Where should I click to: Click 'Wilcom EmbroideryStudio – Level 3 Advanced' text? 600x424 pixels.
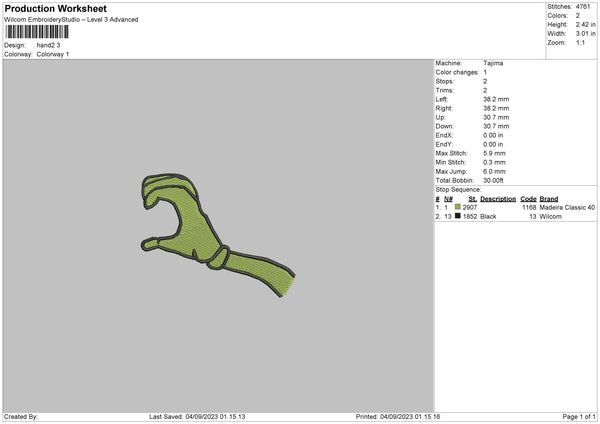[71, 20]
